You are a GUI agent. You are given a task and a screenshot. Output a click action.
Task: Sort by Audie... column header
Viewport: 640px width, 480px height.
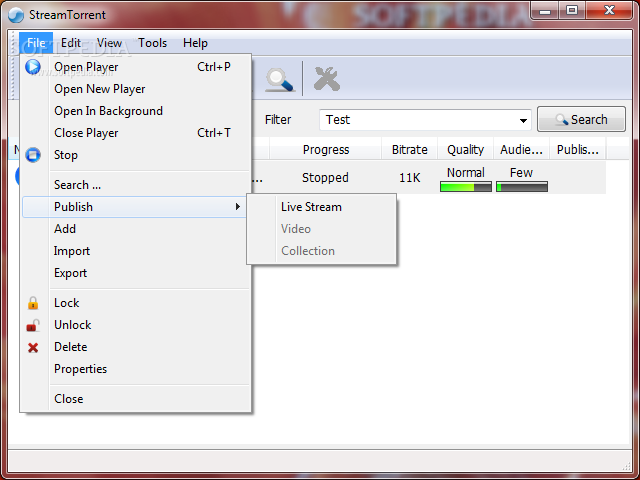pyautogui.click(x=521, y=150)
